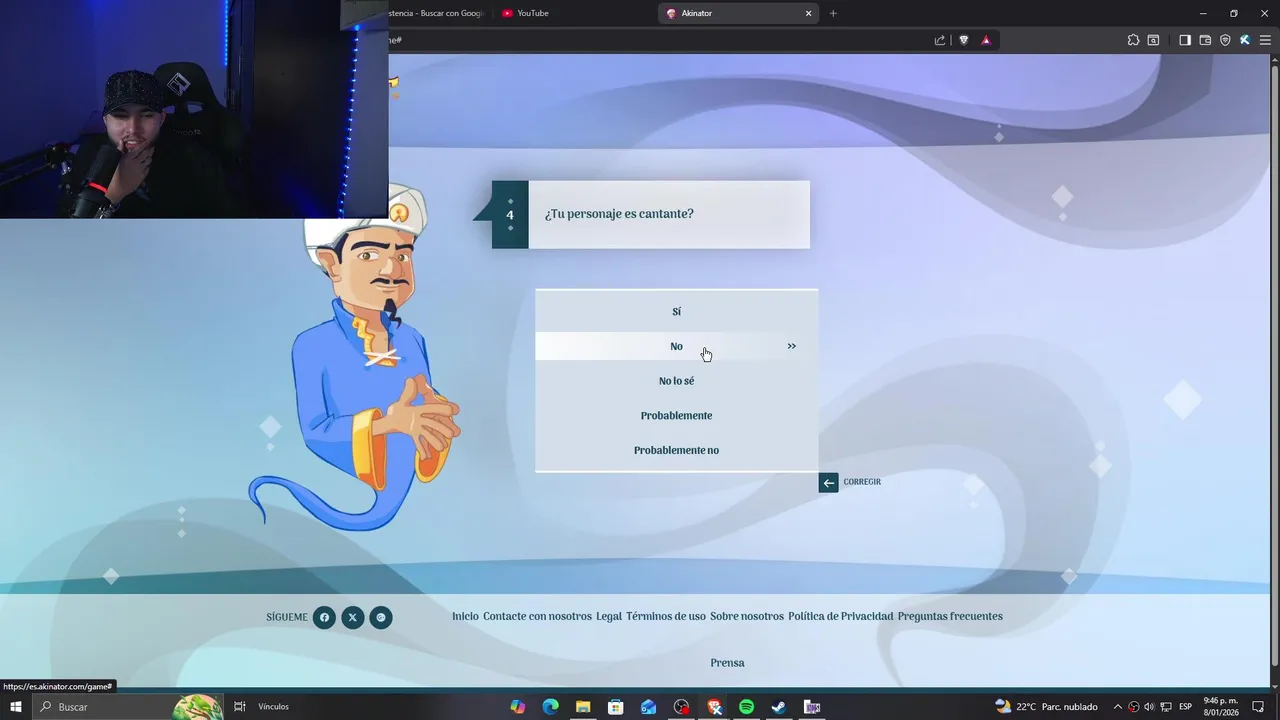Open "Sobre nosotros" footer link

coord(747,616)
